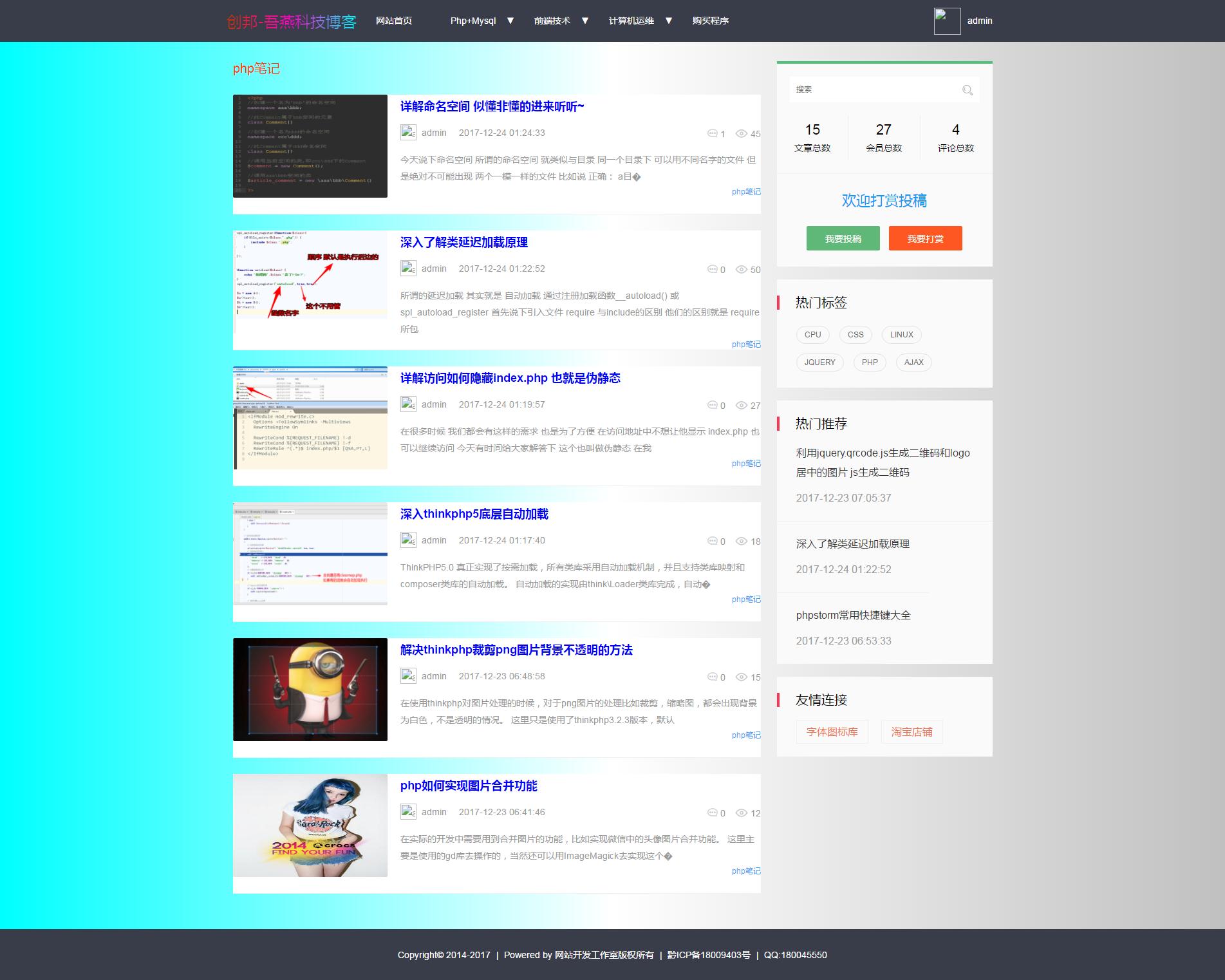This screenshot has height=980, width=1225.
Task: Select the LINUX hot tag
Action: coord(901,335)
